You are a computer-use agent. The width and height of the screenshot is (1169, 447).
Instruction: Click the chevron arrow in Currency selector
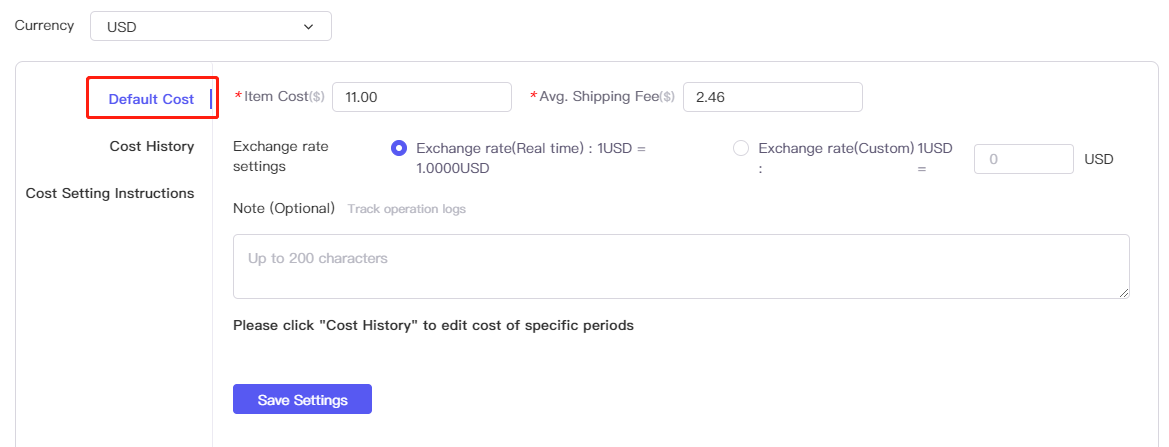[x=308, y=27]
